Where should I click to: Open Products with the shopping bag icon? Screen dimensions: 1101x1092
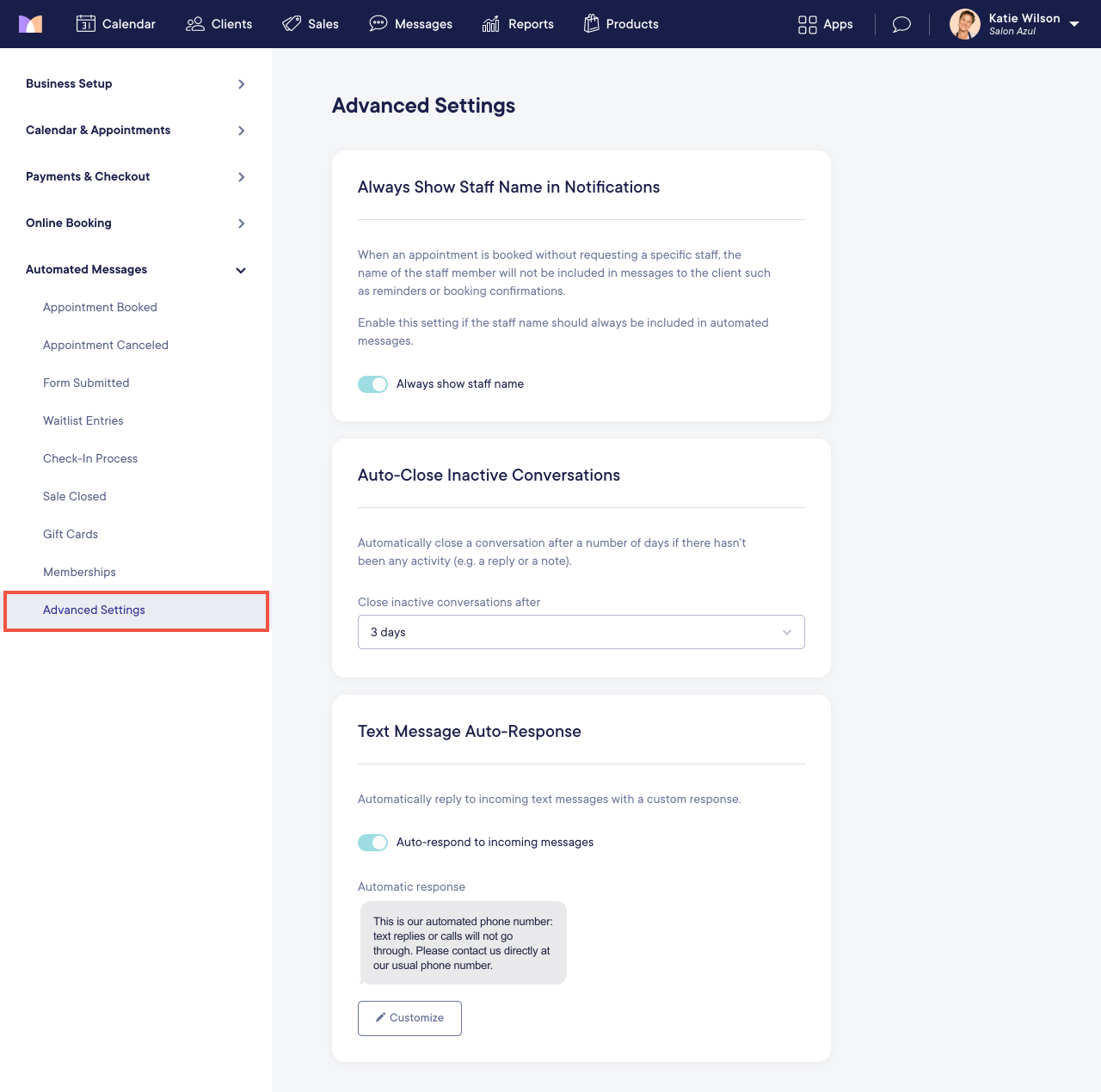click(591, 24)
